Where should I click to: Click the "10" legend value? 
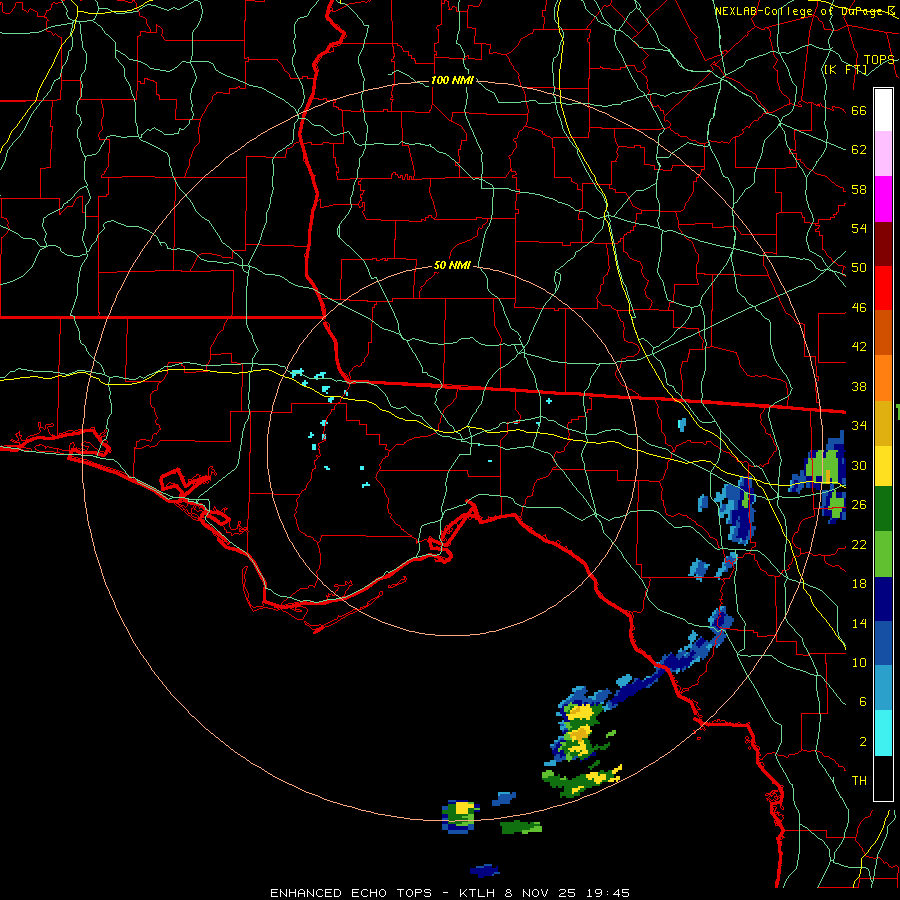click(x=859, y=663)
